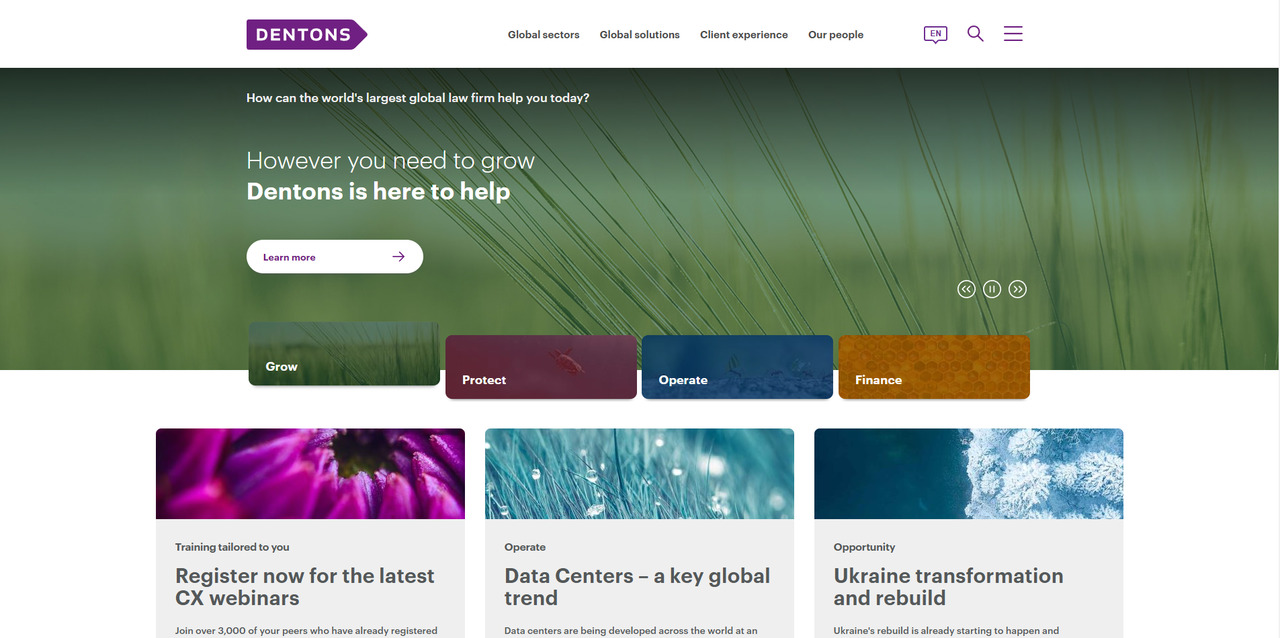Select the Protect tile
Screen dimensions: 1280x638
[x=541, y=367]
